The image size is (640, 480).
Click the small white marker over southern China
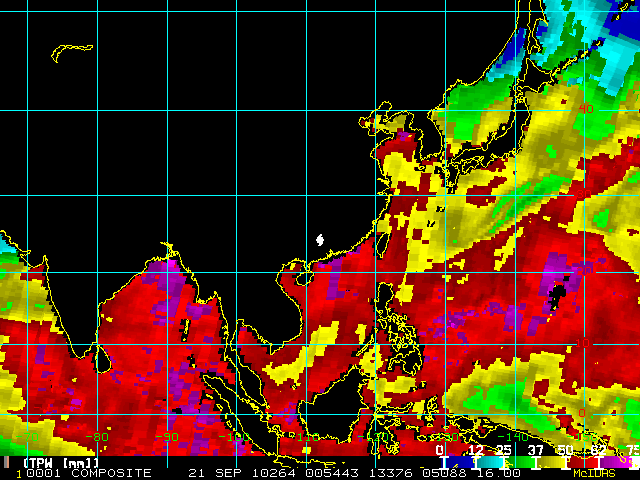(320, 240)
